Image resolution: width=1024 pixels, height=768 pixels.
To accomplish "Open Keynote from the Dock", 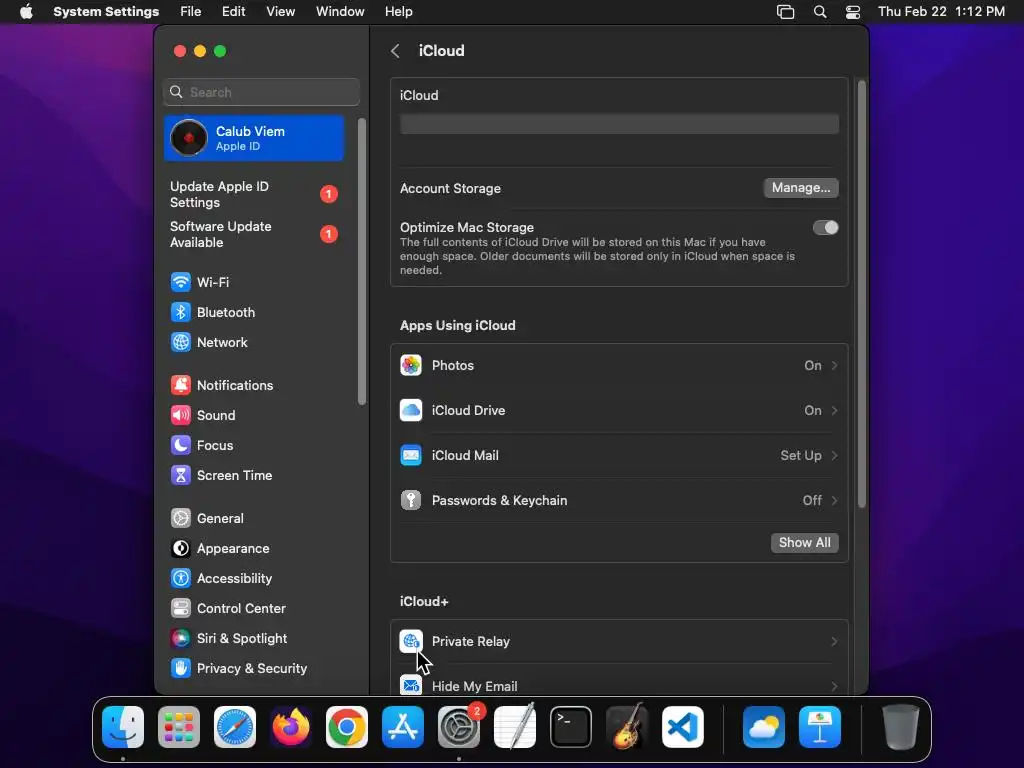I will (820, 727).
